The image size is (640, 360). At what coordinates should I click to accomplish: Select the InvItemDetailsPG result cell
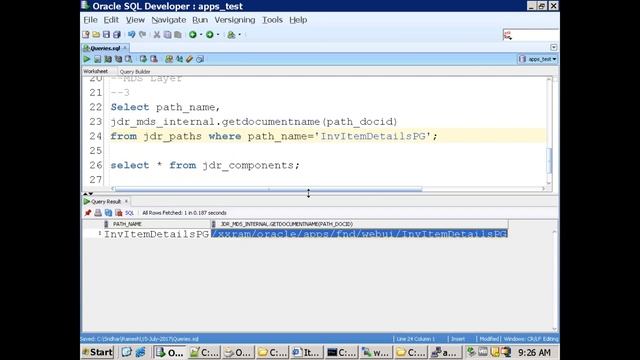click(x=157, y=234)
